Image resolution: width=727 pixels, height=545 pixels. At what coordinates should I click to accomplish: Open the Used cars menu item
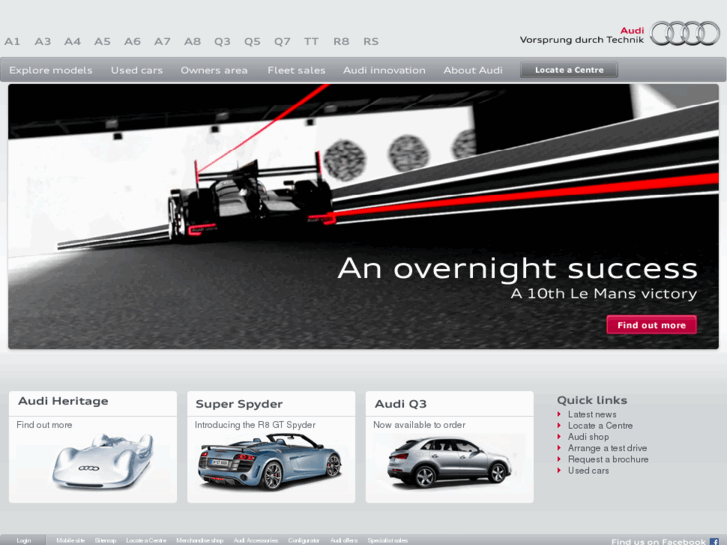137,70
